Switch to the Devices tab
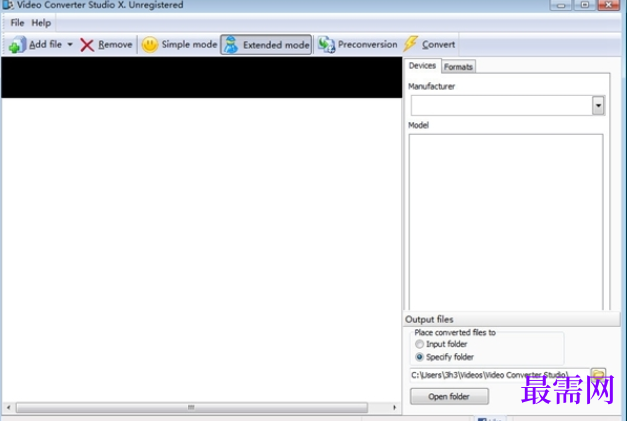Viewport: 633px width, 421px height. point(422,66)
